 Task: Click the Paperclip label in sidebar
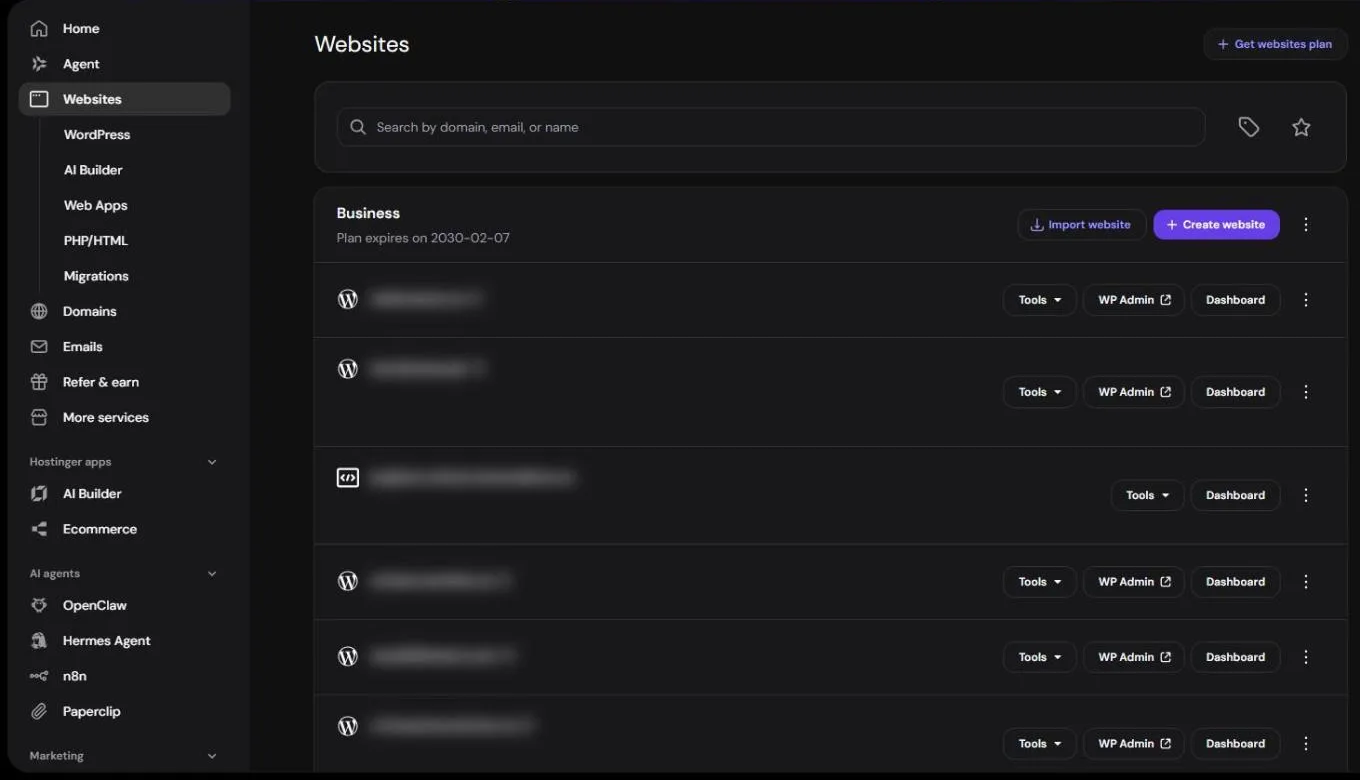(92, 712)
